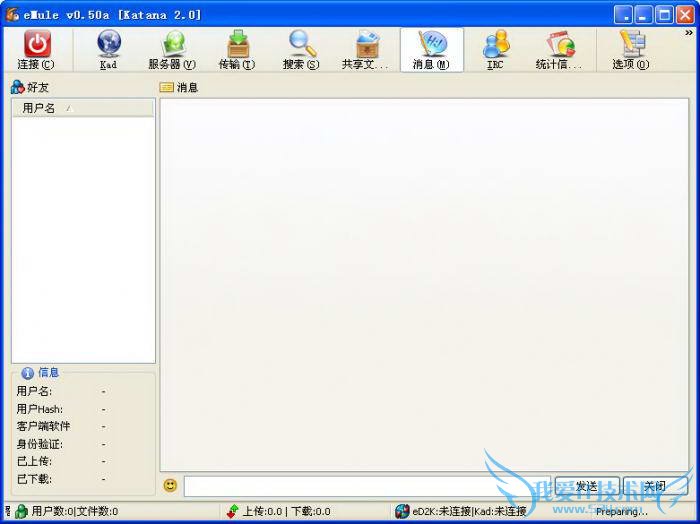Click inside the message display area
Viewport: 700px width, 524px height.
tap(424, 284)
